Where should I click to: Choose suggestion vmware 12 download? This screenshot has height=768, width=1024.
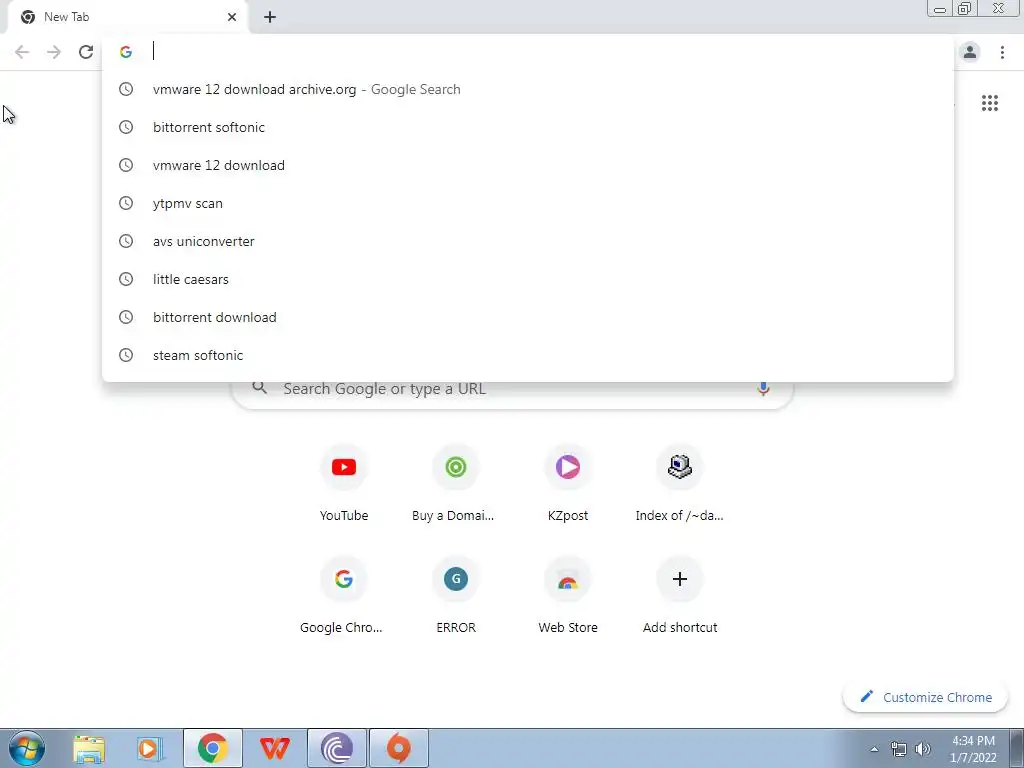point(528,165)
